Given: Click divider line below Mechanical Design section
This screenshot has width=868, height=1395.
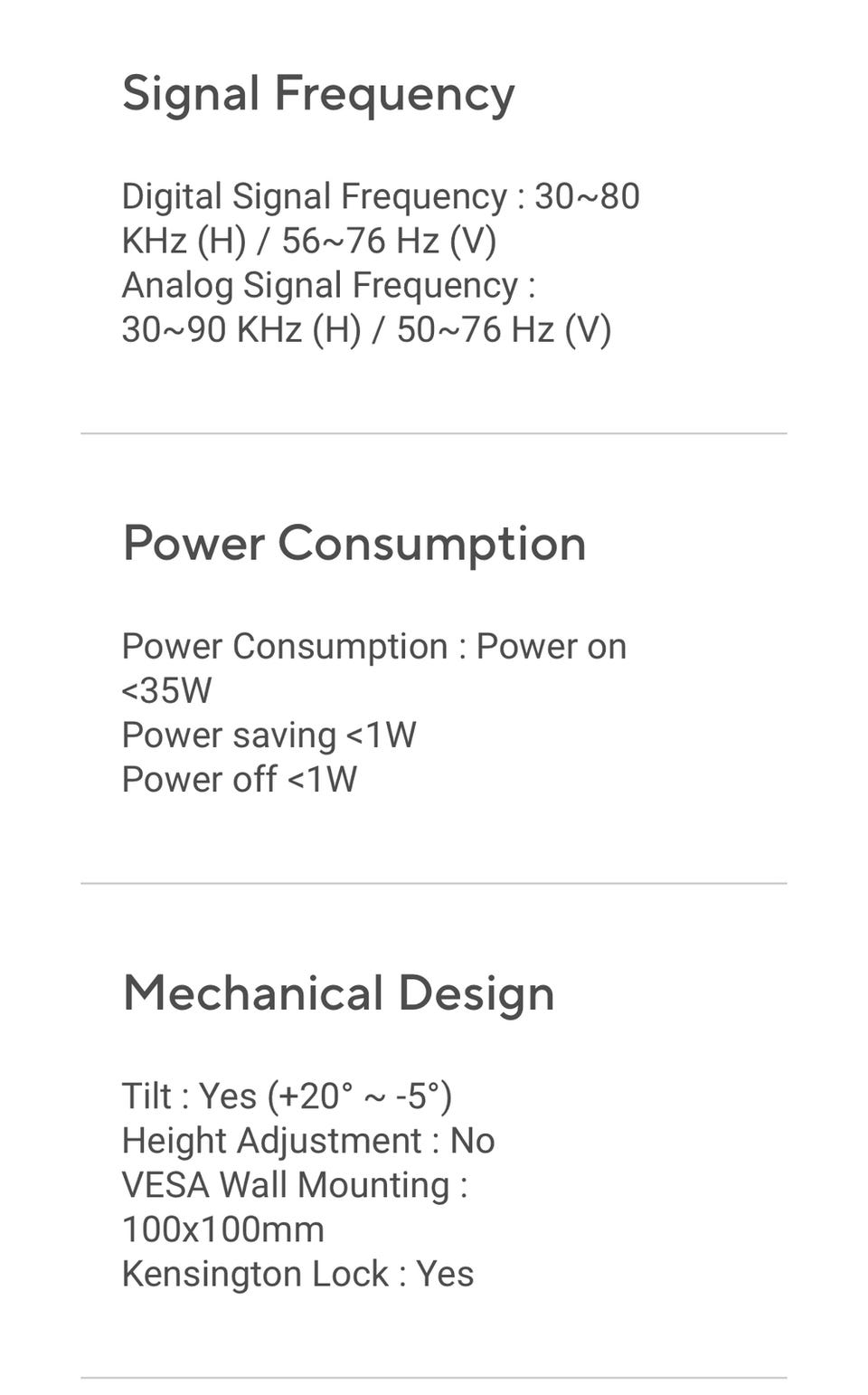Looking at the screenshot, I should coord(434,1378).
